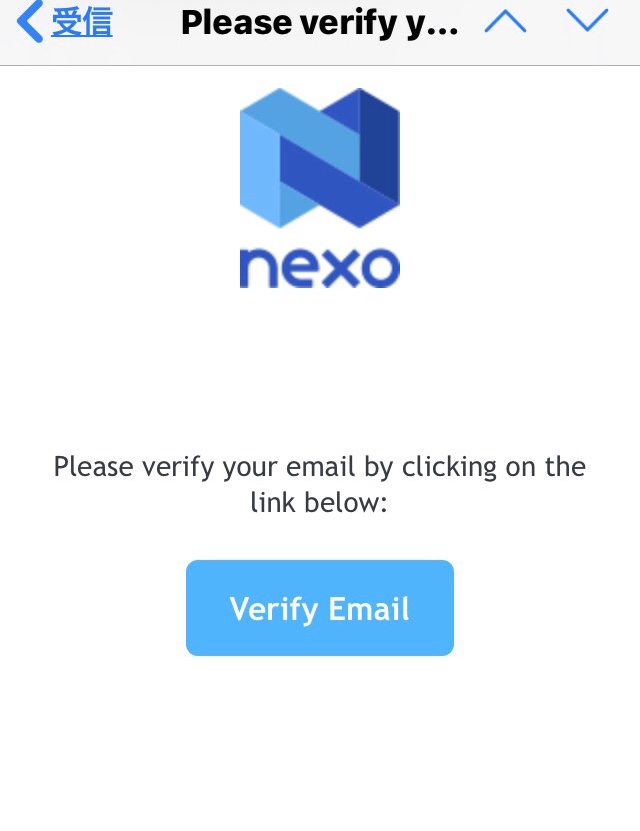640x831 pixels.
Task: Tap the light blue side of the Nexo logo
Action: click(259, 170)
